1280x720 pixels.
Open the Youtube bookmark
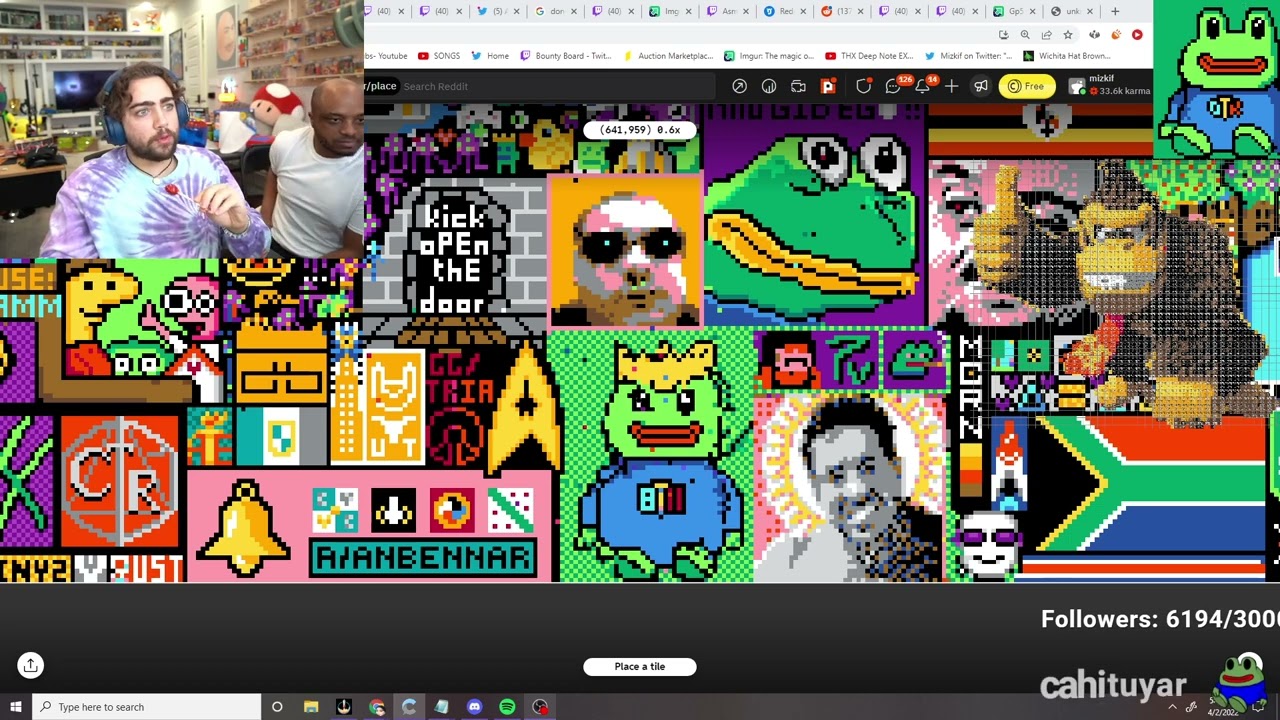(387, 56)
